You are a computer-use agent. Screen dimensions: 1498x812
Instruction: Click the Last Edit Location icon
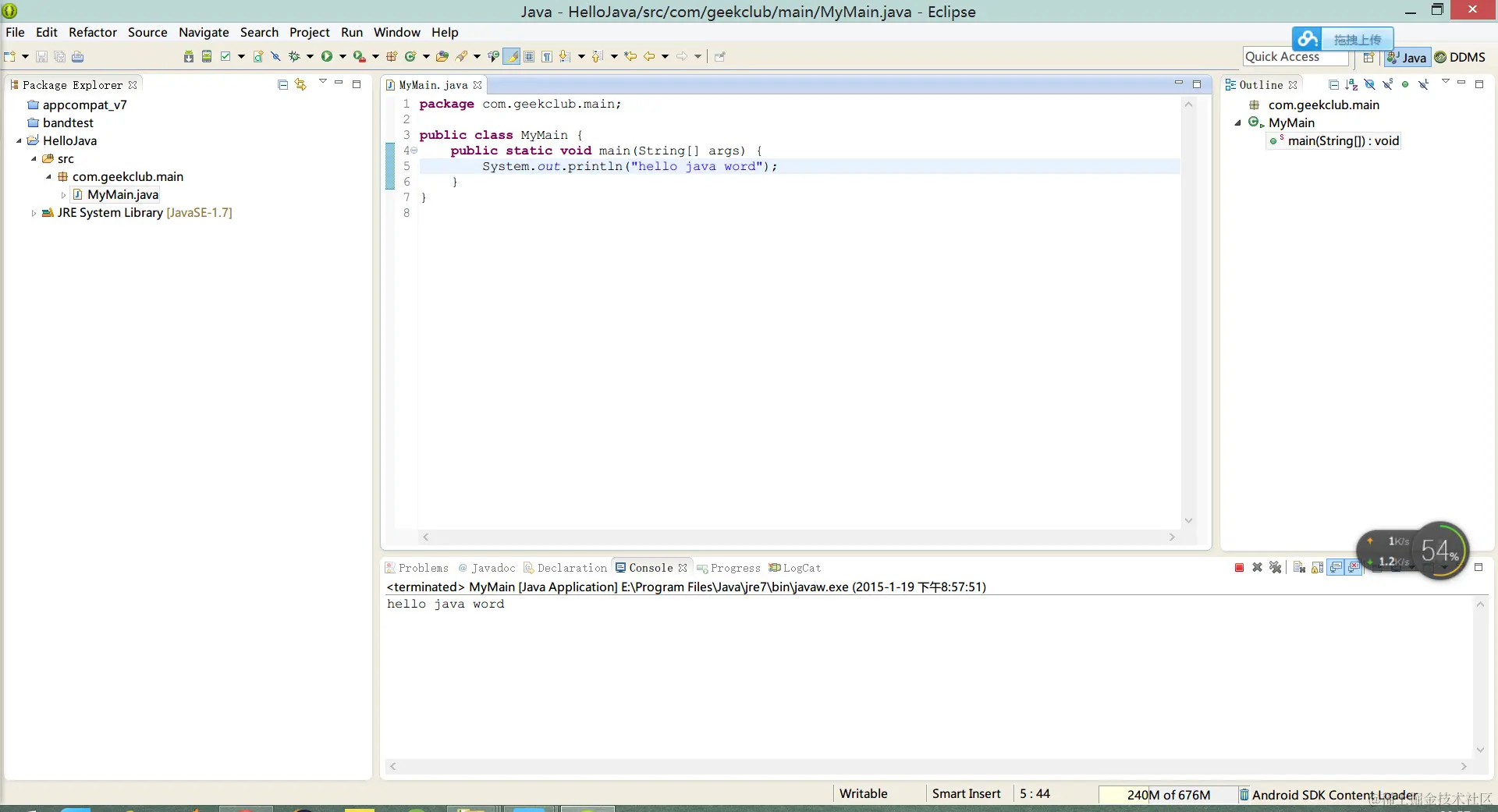630,56
